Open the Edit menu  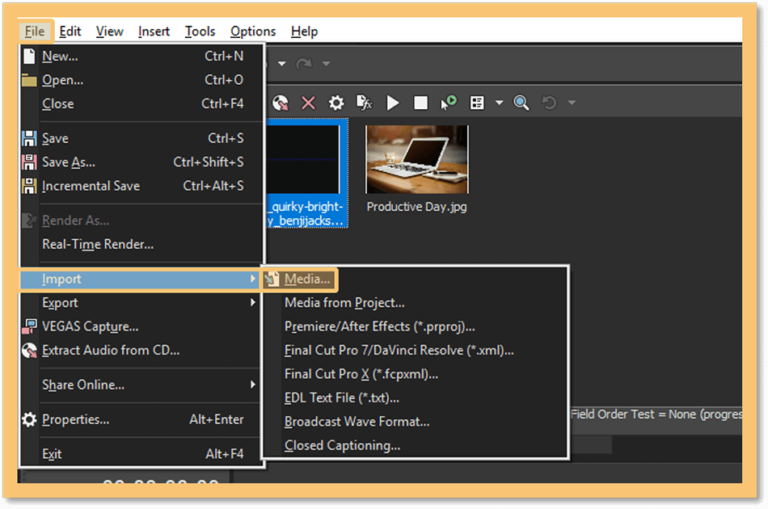coord(70,31)
